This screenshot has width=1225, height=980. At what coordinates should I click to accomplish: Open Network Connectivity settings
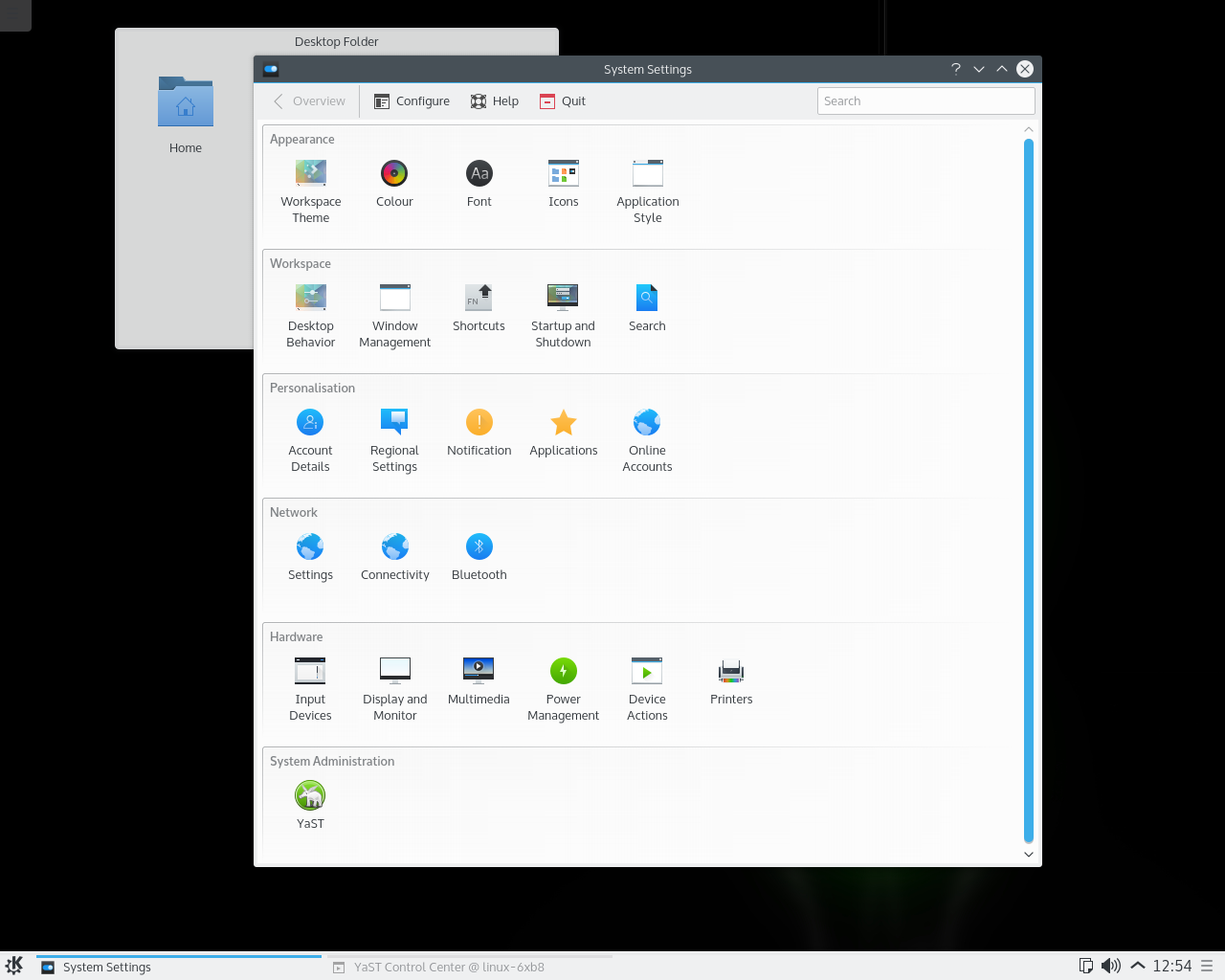[395, 557]
